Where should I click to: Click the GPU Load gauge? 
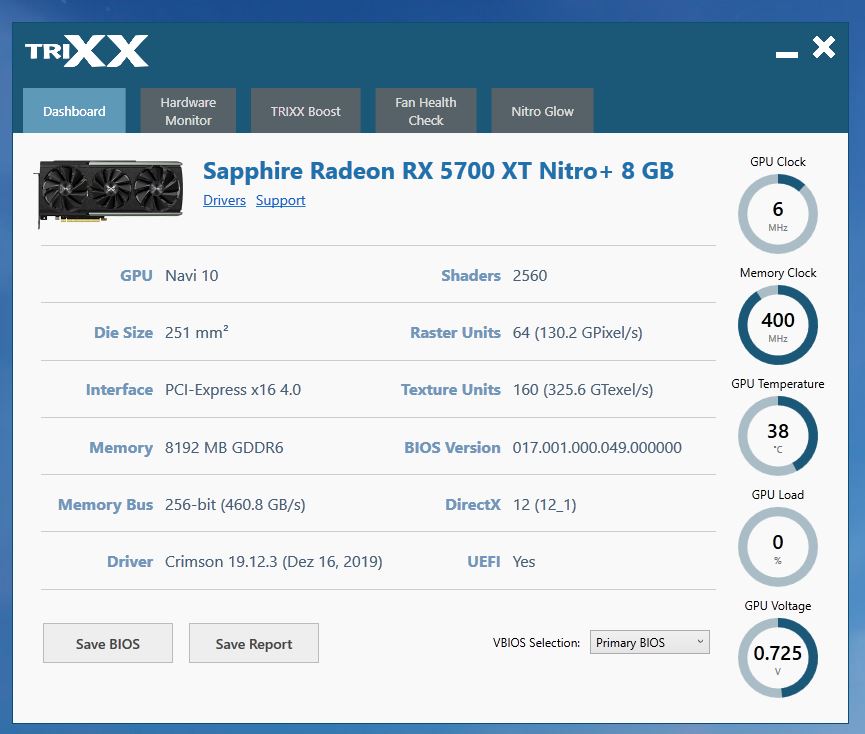[x=778, y=547]
